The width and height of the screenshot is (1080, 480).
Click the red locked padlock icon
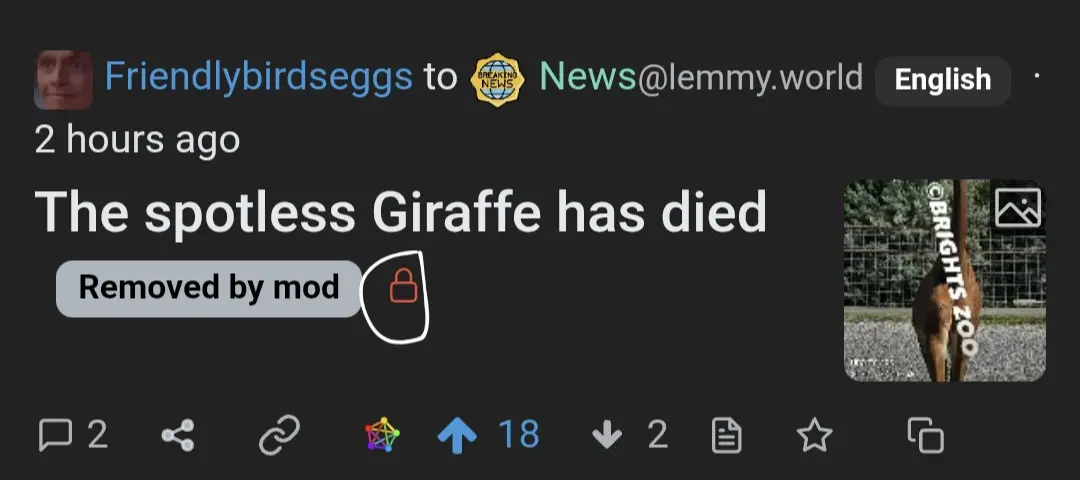(x=403, y=287)
